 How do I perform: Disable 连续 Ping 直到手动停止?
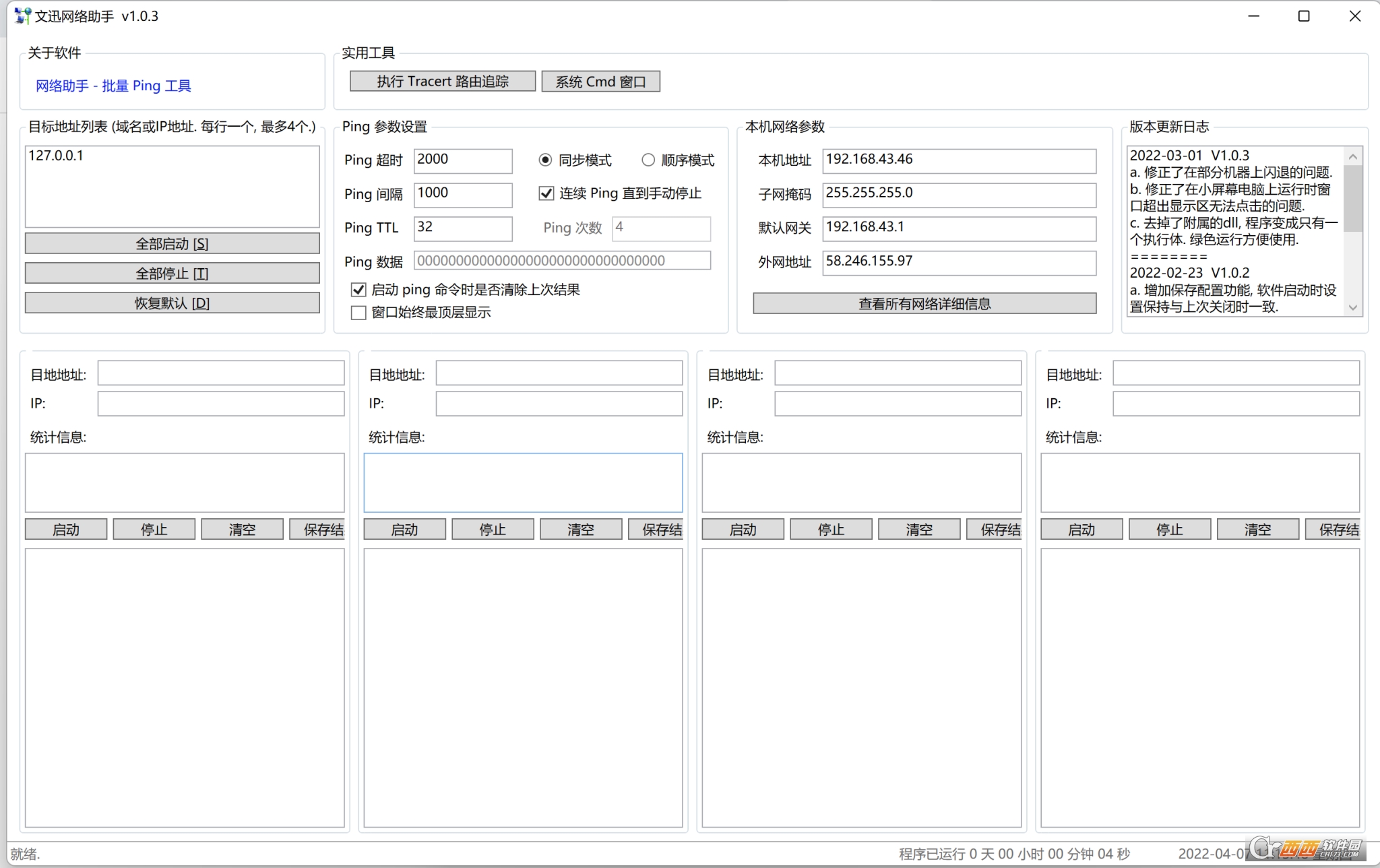point(546,193)
